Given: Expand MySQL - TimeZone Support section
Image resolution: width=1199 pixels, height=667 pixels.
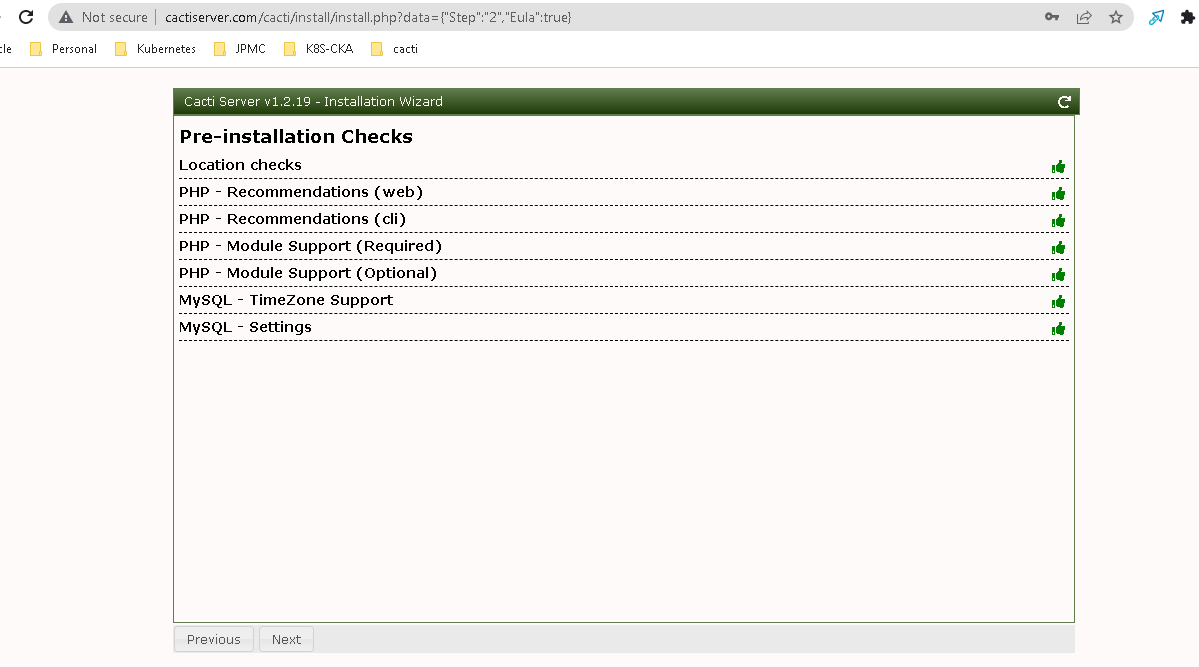Looking at the screenshot, I should click(x=623, y=300).
